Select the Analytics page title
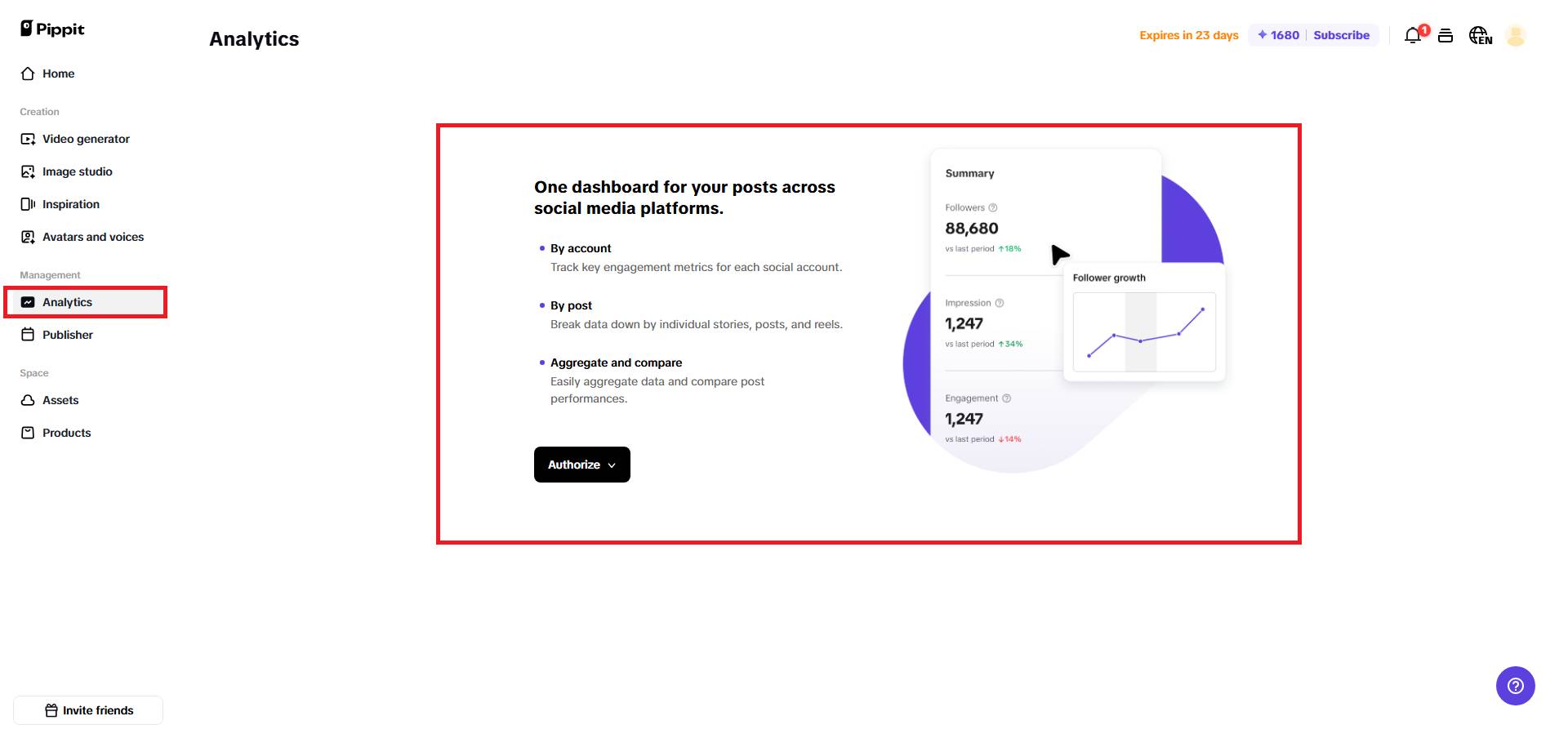 click(254, 38)
